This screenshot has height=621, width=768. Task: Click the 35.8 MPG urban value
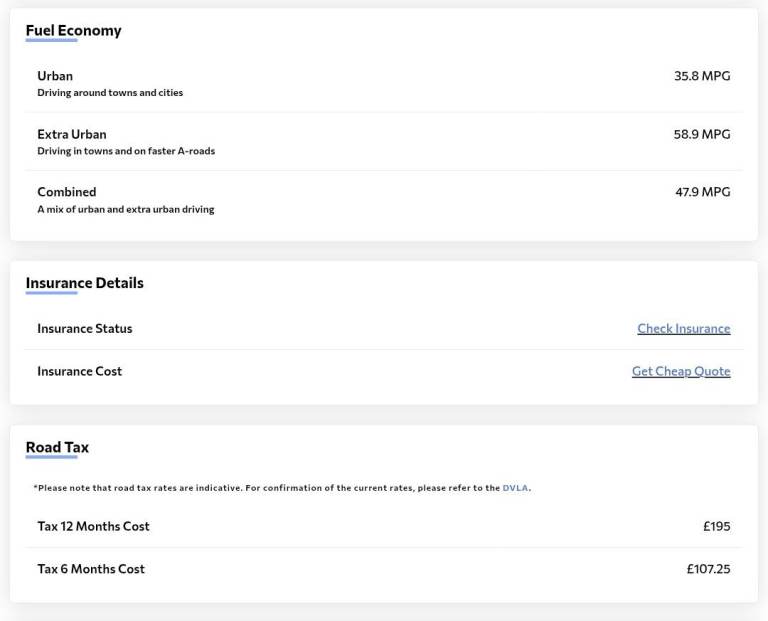tap(701, 76)
